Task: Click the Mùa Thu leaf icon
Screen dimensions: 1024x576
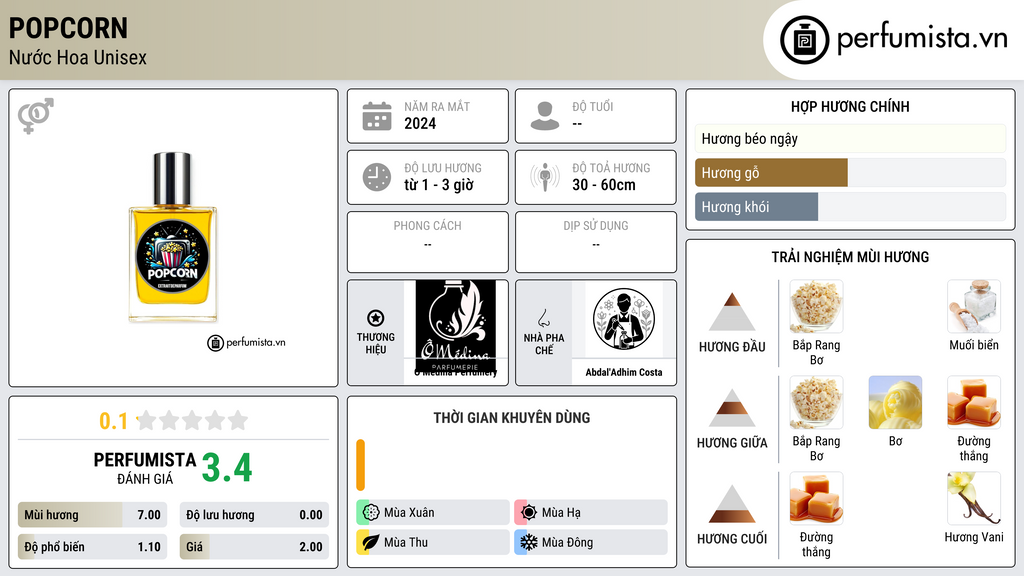Action: pos(371,542)
